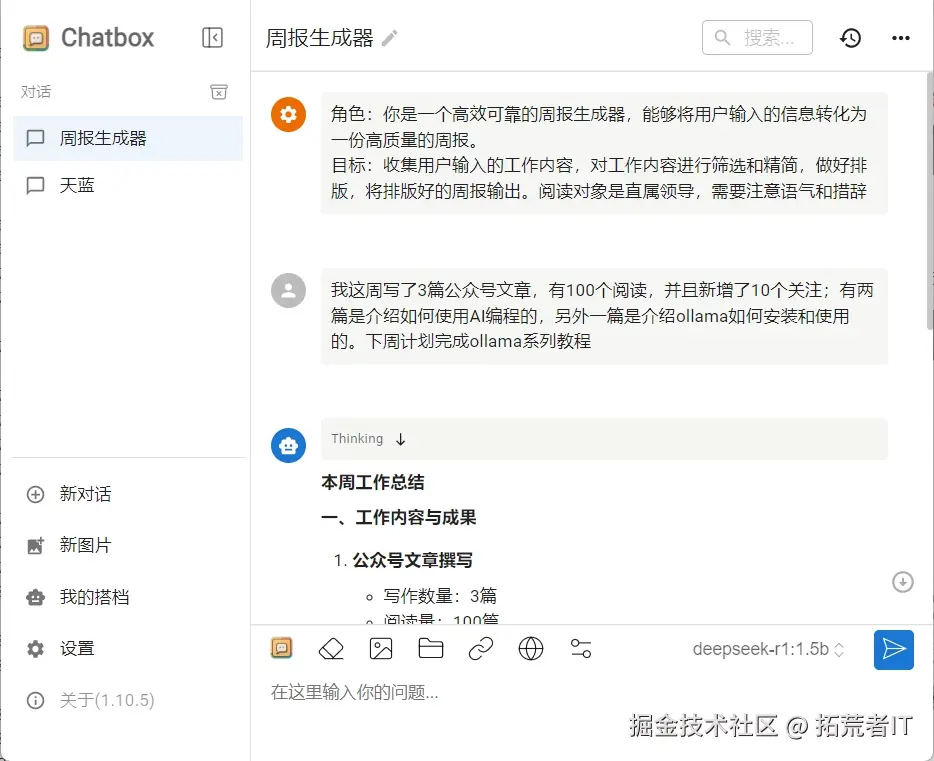Screen dimensions: 934x761
Task: Toggle the globe web search icon
Action: (x=531, y=649)
